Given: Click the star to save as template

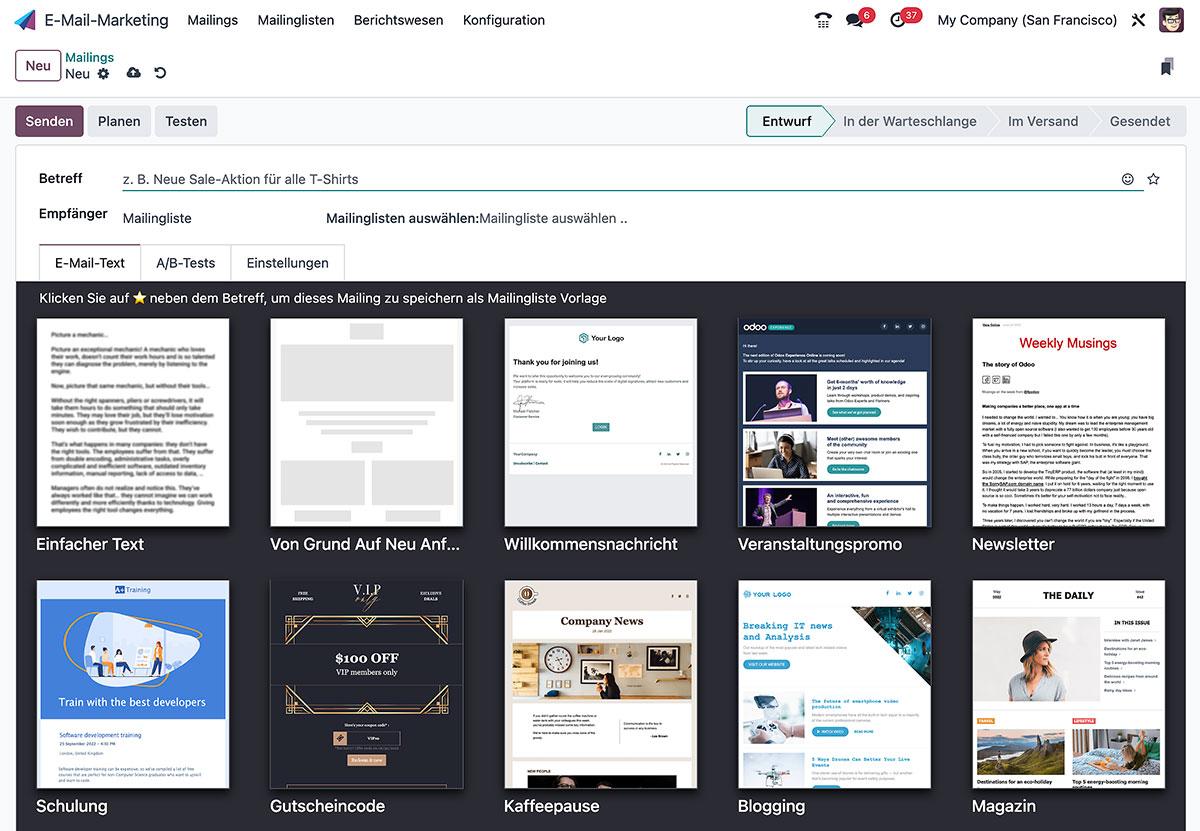Looking at the screenshot, I should coord(1153,179).
